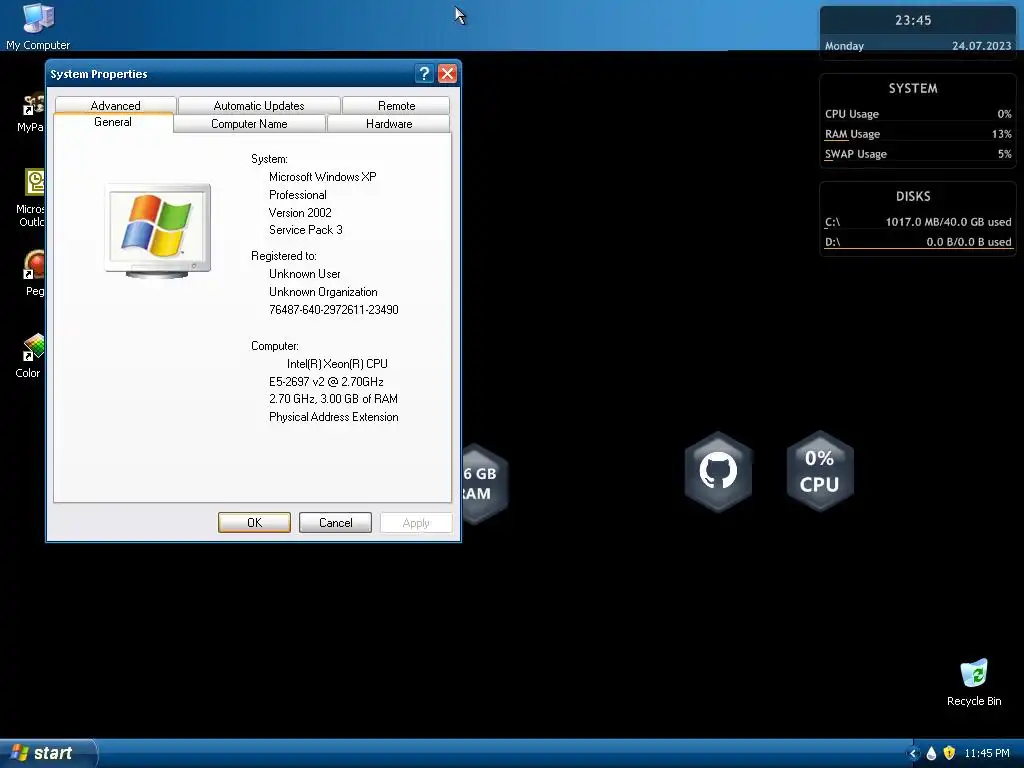
Task: Click the SWAP Usage row in the System widget
Action: pyautogui.click(x=918, y=154)
